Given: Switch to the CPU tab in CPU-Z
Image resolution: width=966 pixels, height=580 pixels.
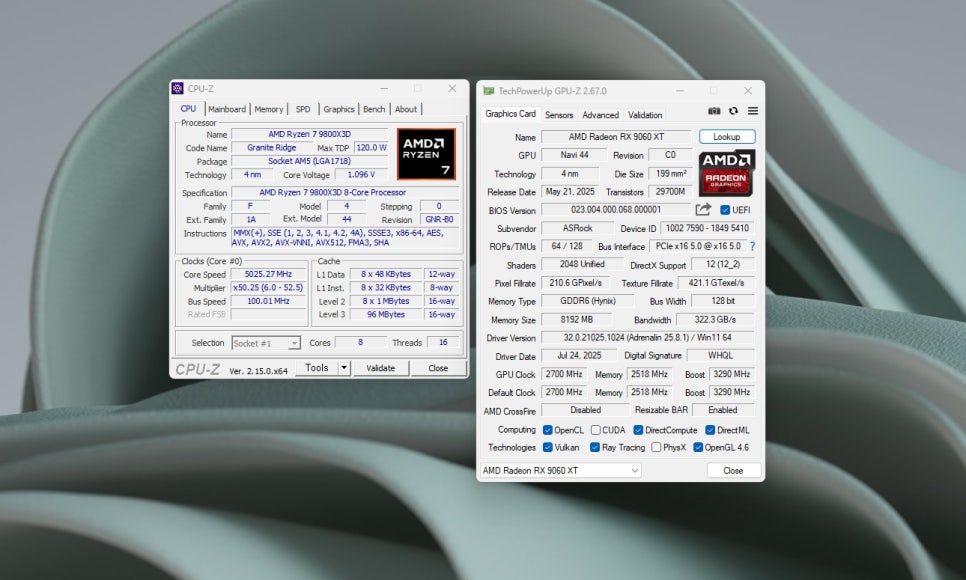Looking at the screenshot, I should tap(189, 108).
